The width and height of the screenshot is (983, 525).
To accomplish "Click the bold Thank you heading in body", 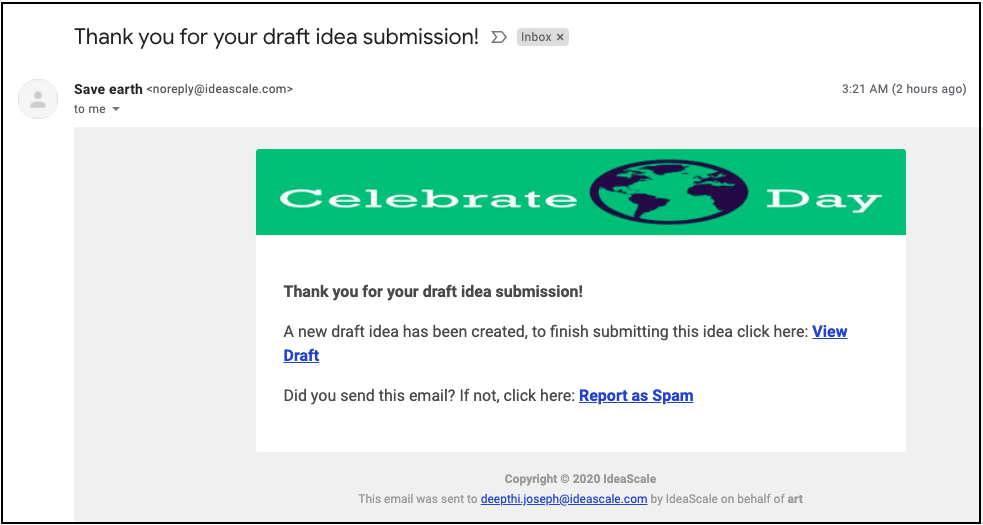I will (433, 292).
